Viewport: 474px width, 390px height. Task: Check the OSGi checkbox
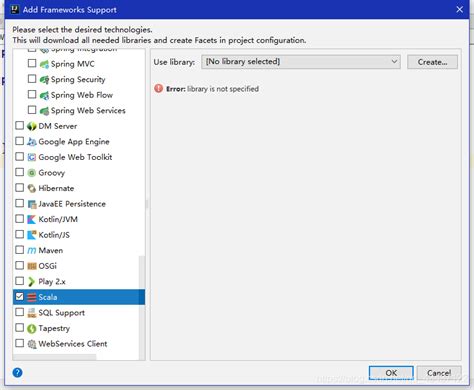pos(20,265)
